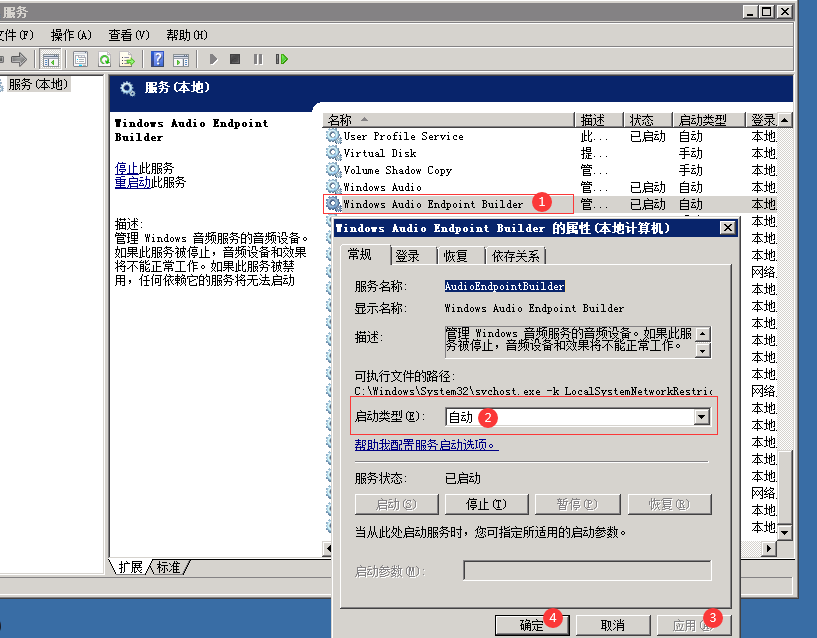Switch to the 依存关系 tab
The image size is (817, 638).
[x=515, y=256]
